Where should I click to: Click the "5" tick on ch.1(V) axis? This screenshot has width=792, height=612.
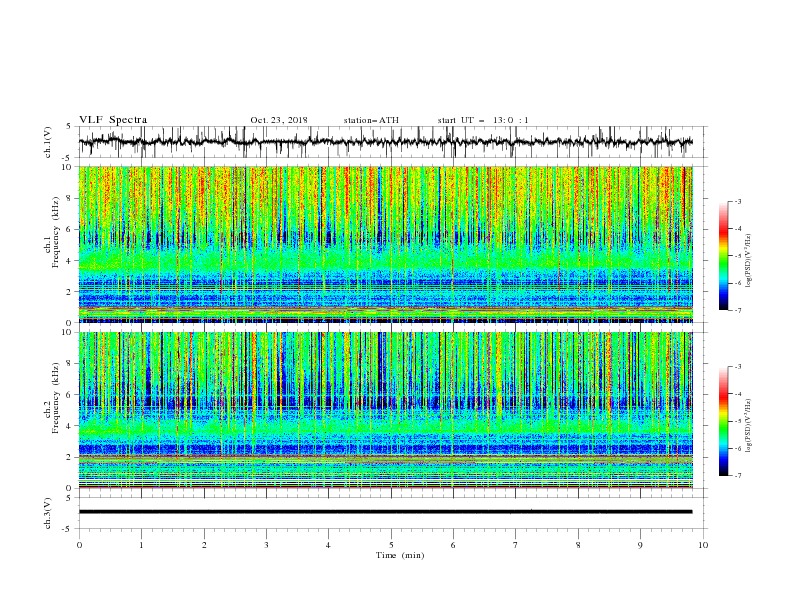69,126
